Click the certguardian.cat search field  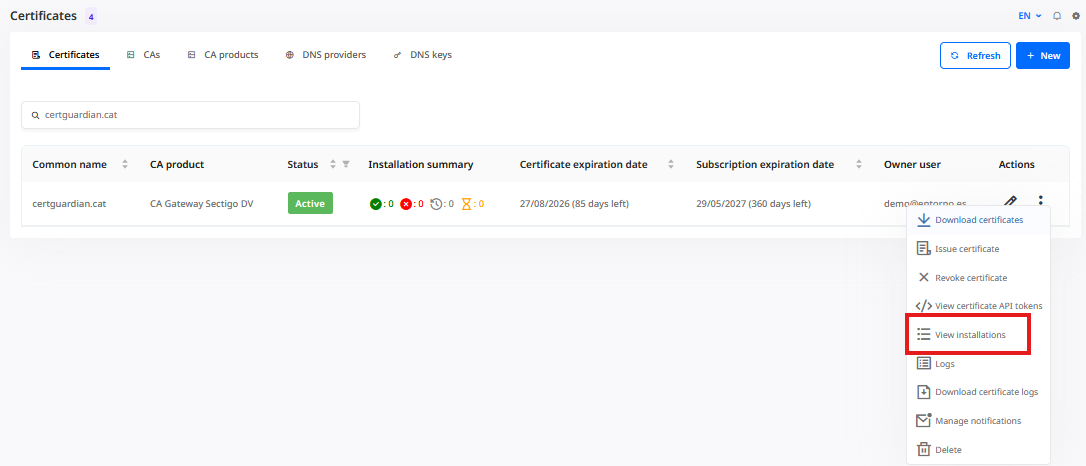point(190,115)
